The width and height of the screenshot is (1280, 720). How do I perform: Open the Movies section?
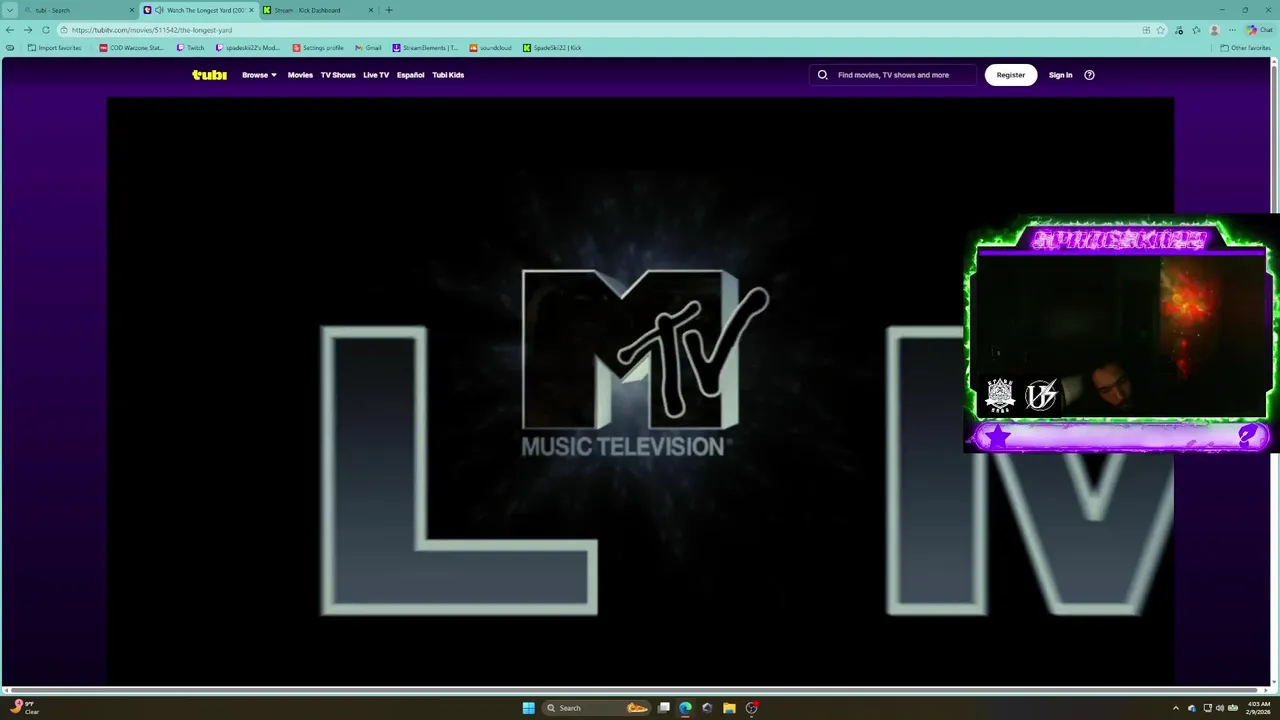[300, 75]
